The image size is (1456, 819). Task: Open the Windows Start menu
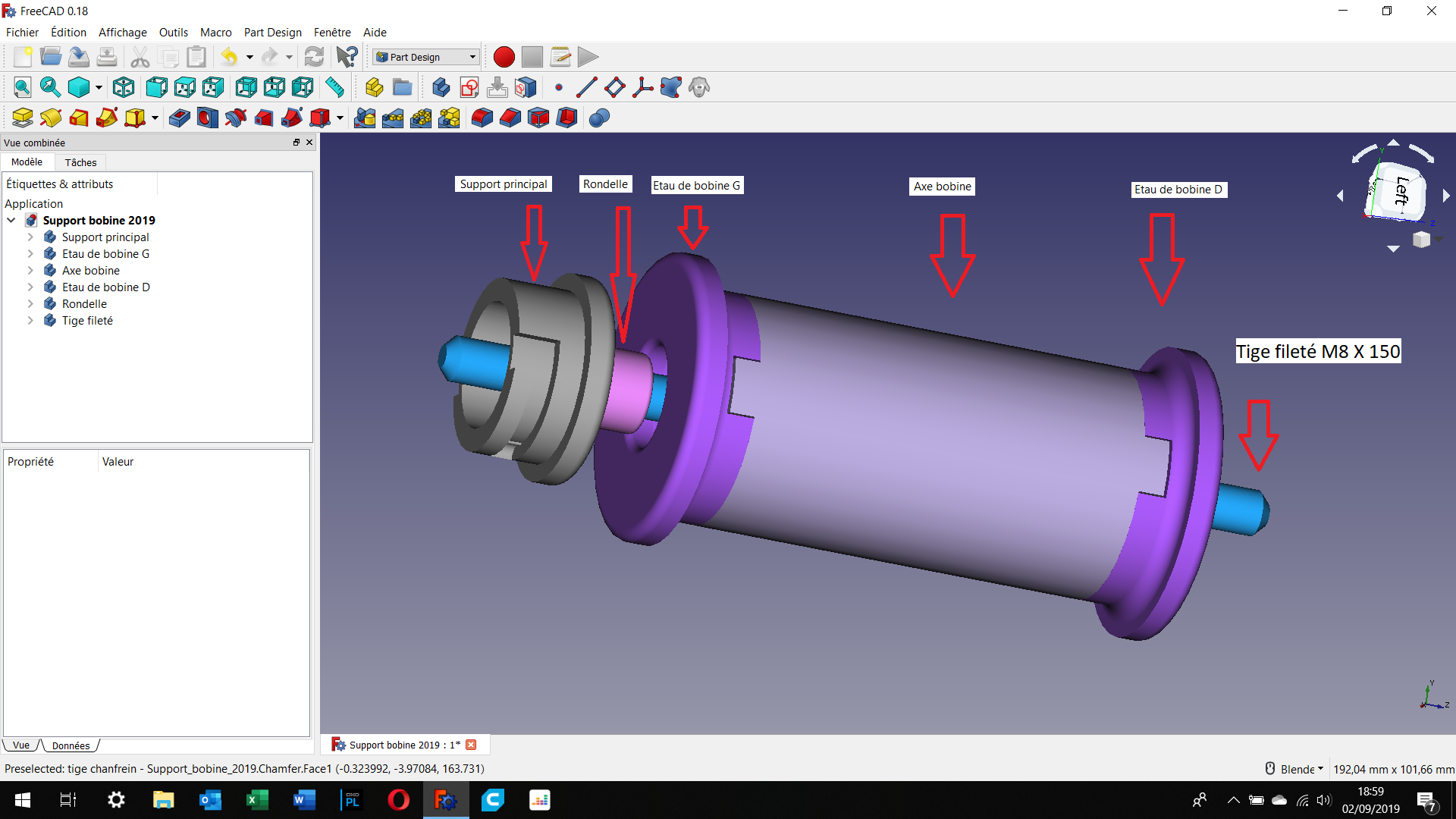point(23,800)
